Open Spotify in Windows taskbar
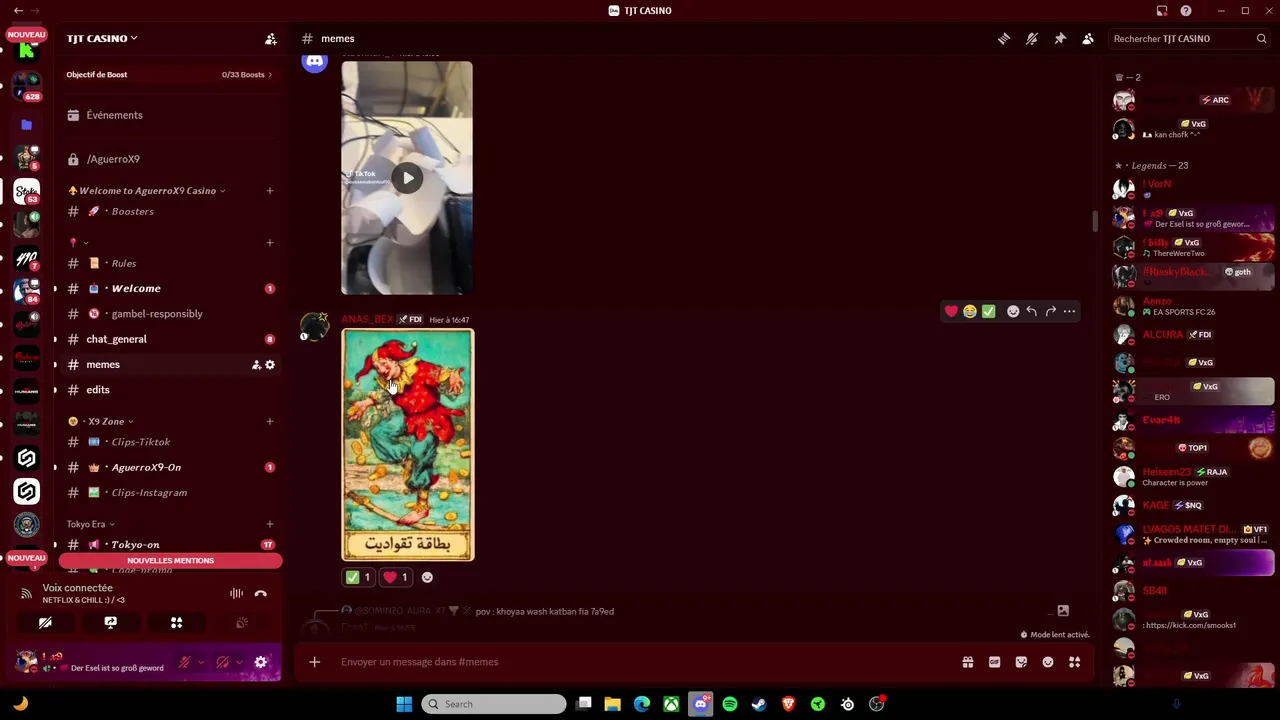The width and height of the screenshot is (1280, 720). tap(730, 704)
